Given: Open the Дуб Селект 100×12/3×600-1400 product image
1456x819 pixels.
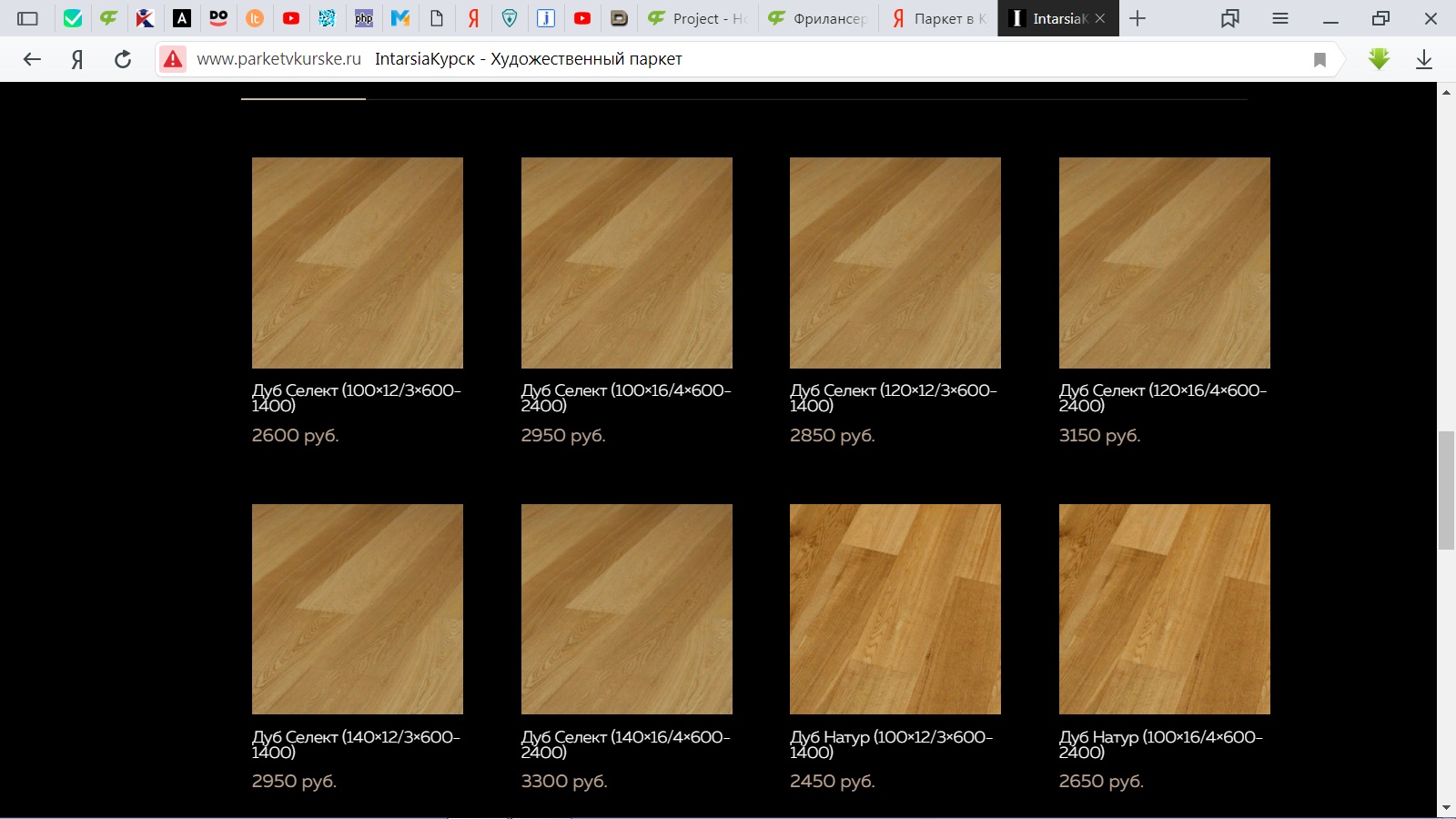Looking at the screenshot, I should click(x=358, y=263).
